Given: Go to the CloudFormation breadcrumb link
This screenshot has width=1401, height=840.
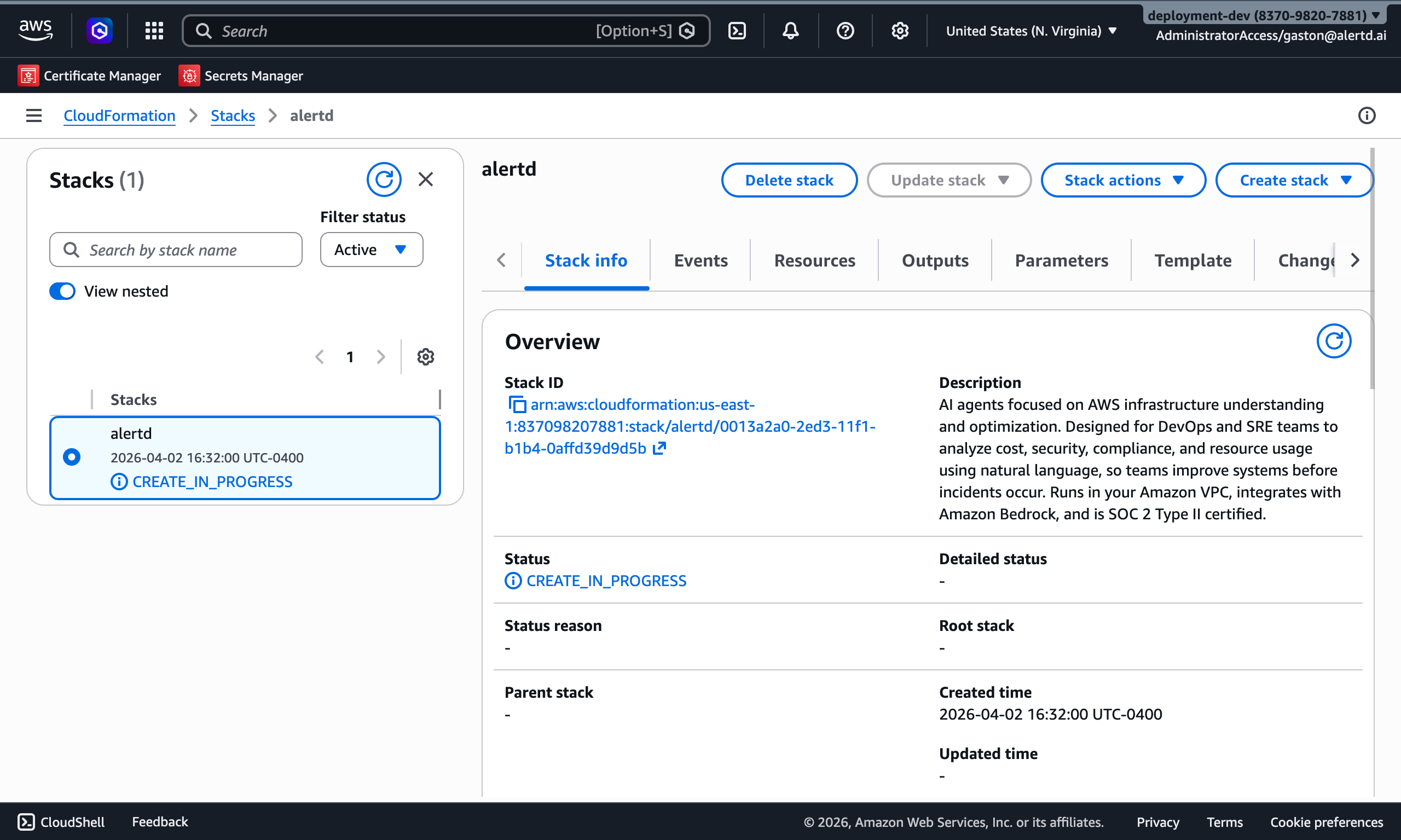Looking at the screenshot, I should point(119,115).
